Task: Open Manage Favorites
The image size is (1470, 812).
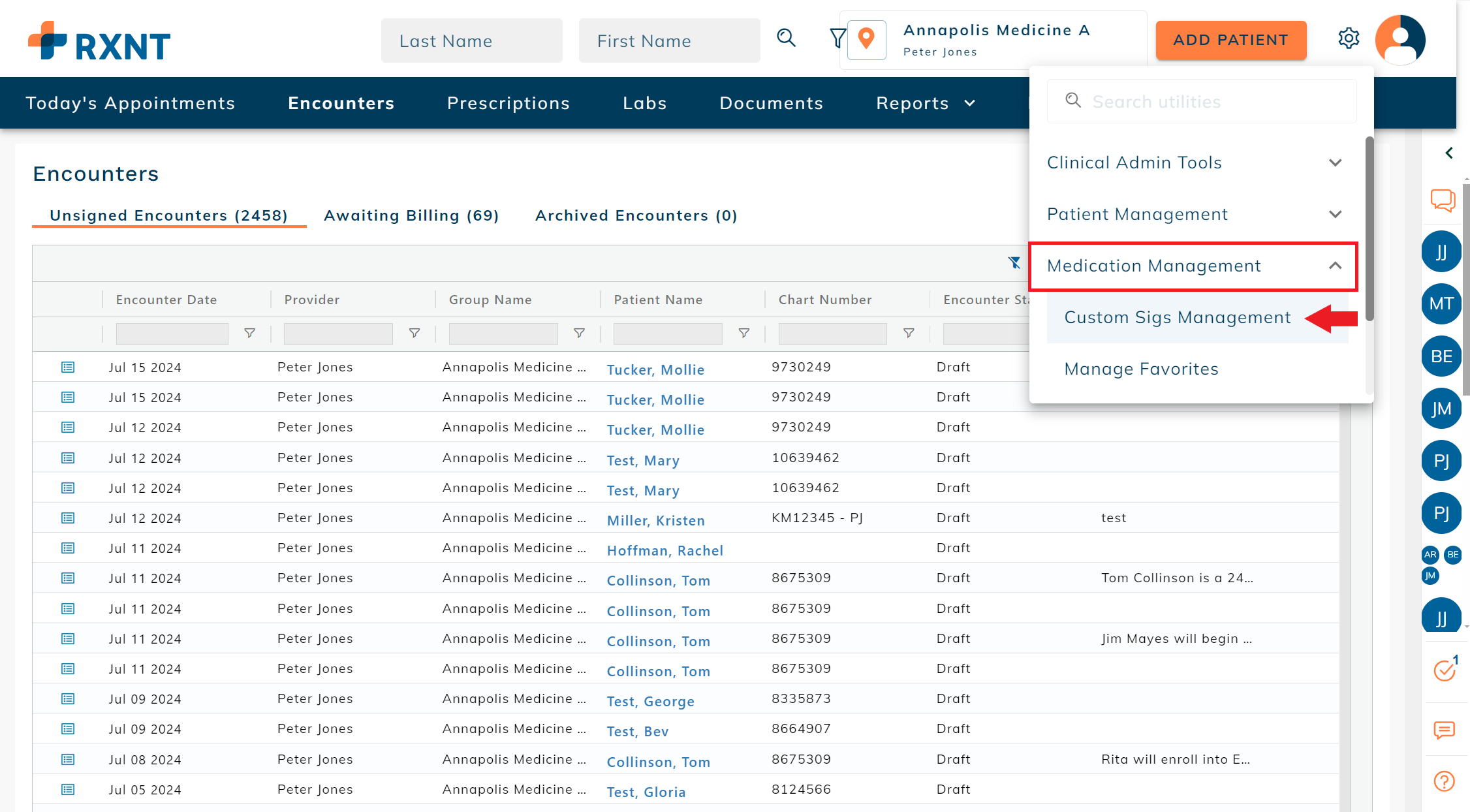Action: pos(1142,369)
